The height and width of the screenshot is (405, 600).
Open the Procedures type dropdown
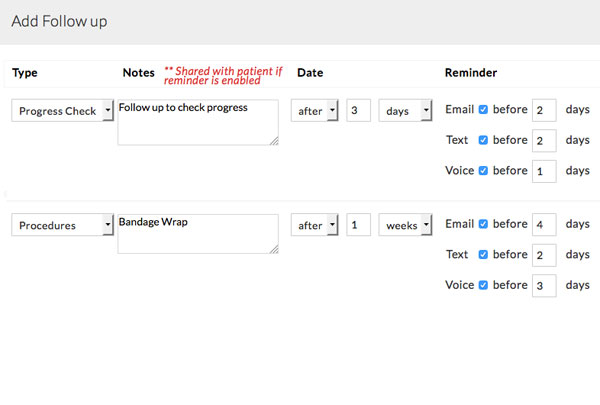click(x=63, y=226)
